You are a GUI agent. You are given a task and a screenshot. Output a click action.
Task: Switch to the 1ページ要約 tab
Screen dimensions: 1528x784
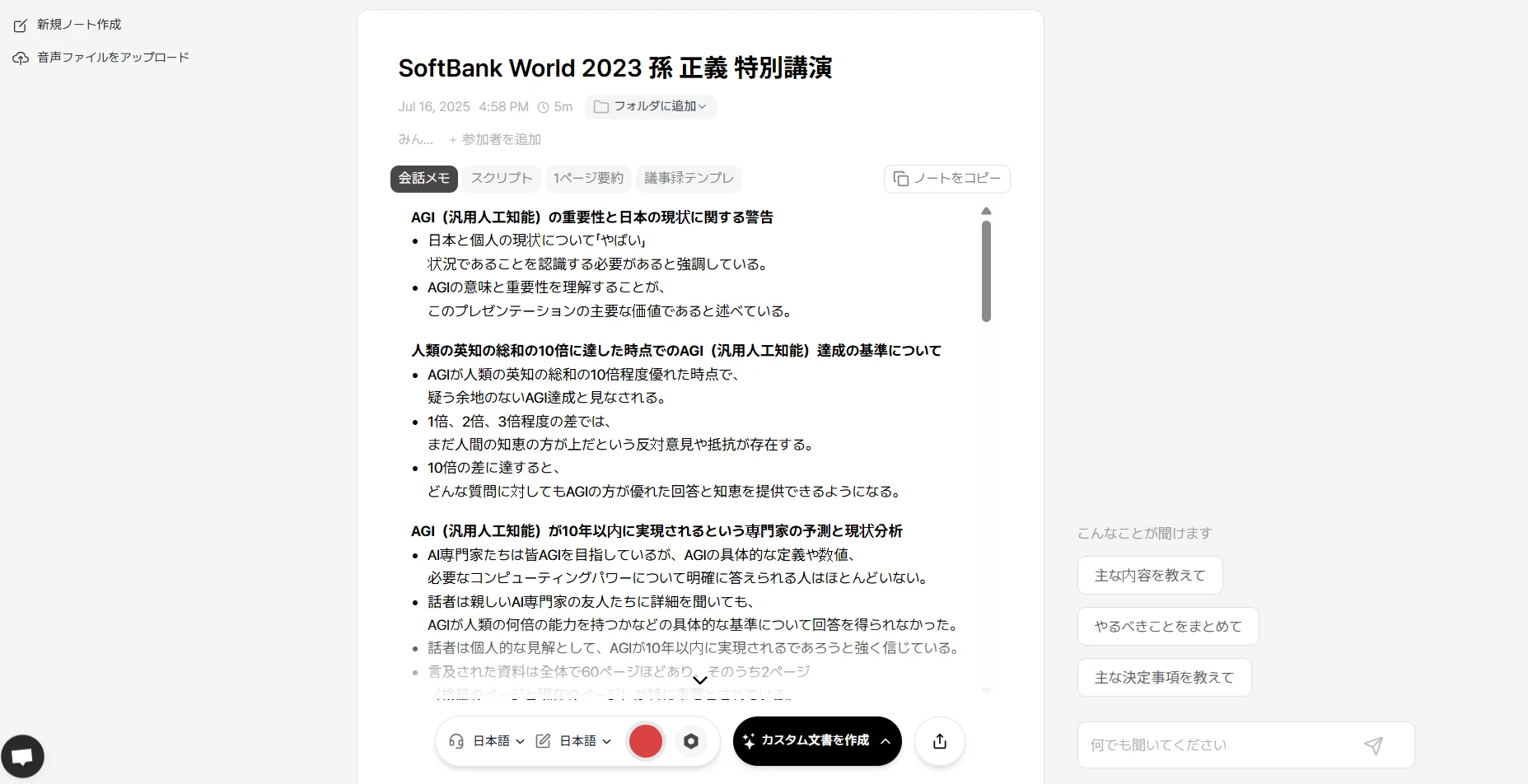click(588, 179)
